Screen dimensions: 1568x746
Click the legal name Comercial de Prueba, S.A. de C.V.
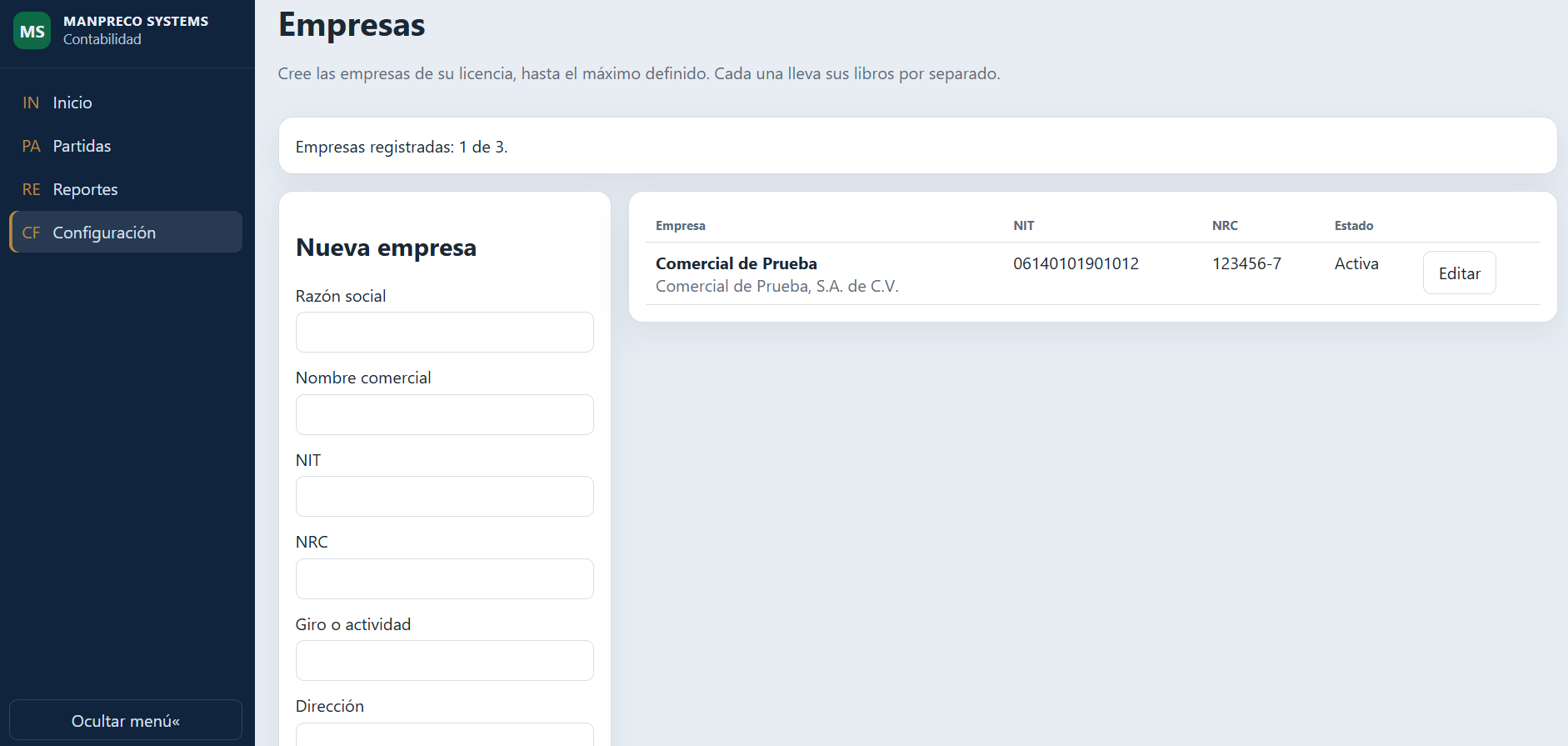click(x=777, y=286)
